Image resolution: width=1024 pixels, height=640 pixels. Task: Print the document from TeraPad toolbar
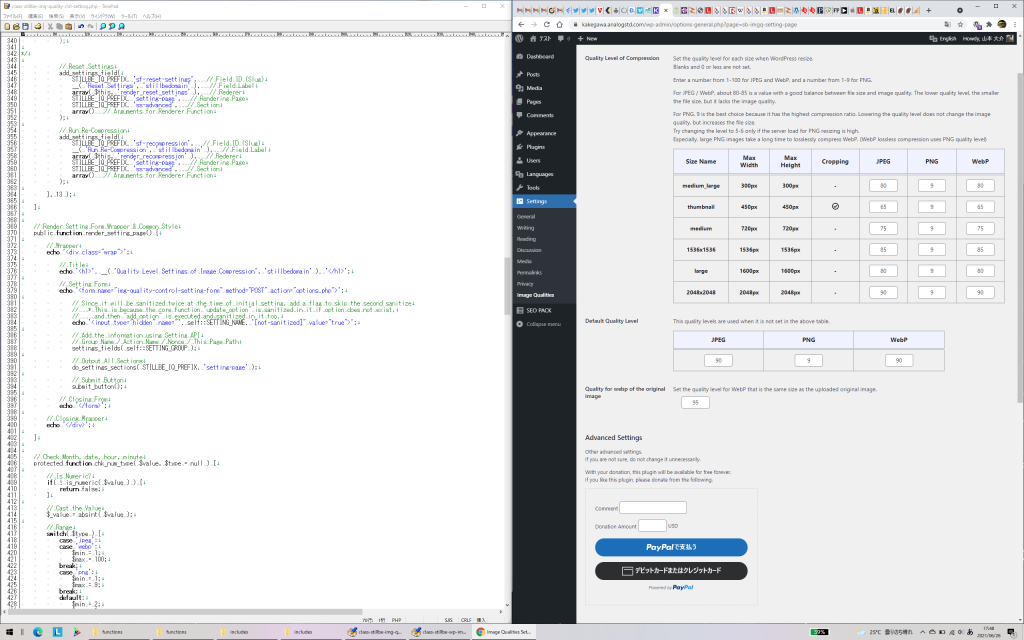pos(38,27)
